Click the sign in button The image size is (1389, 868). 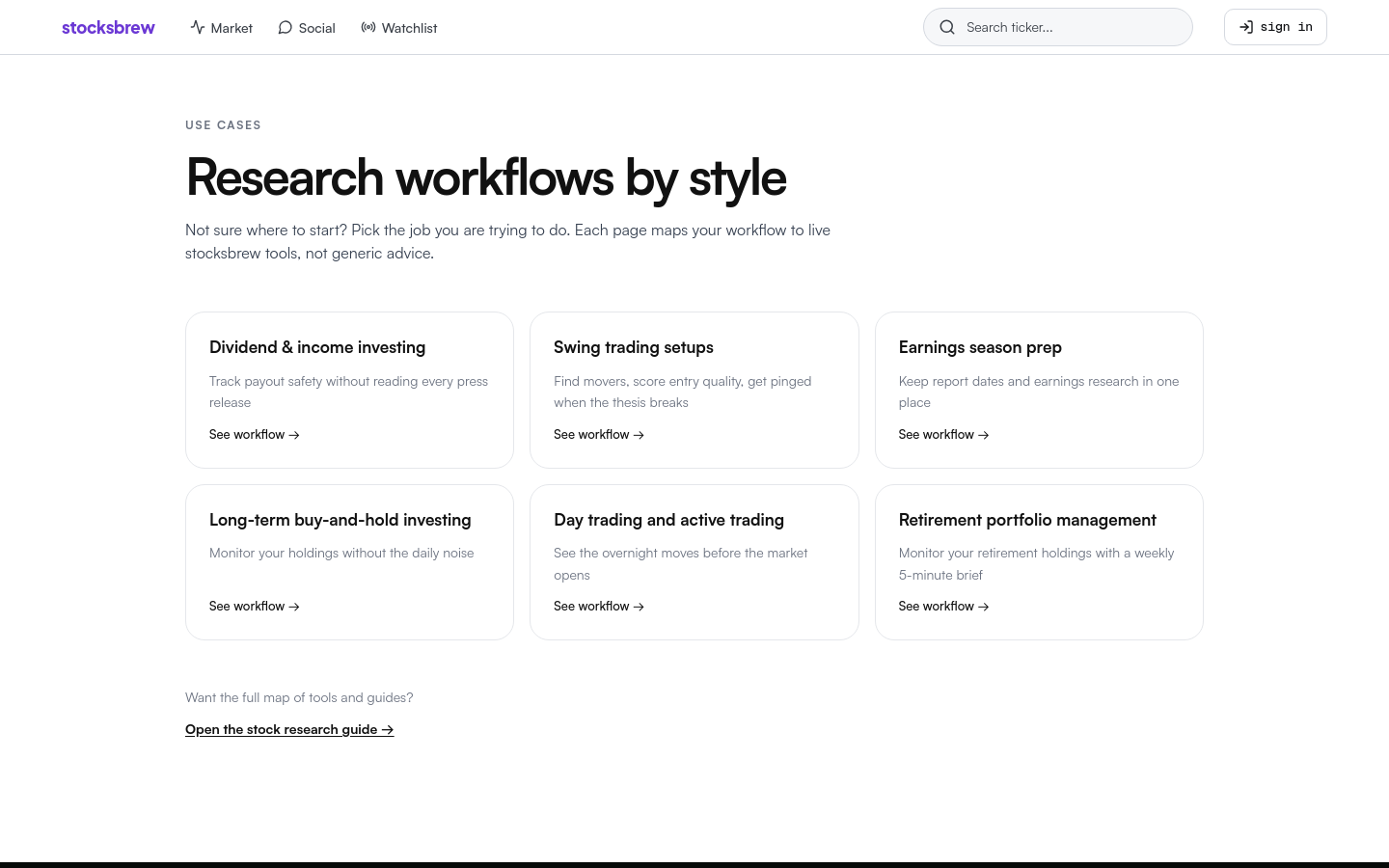point(1275,27)
